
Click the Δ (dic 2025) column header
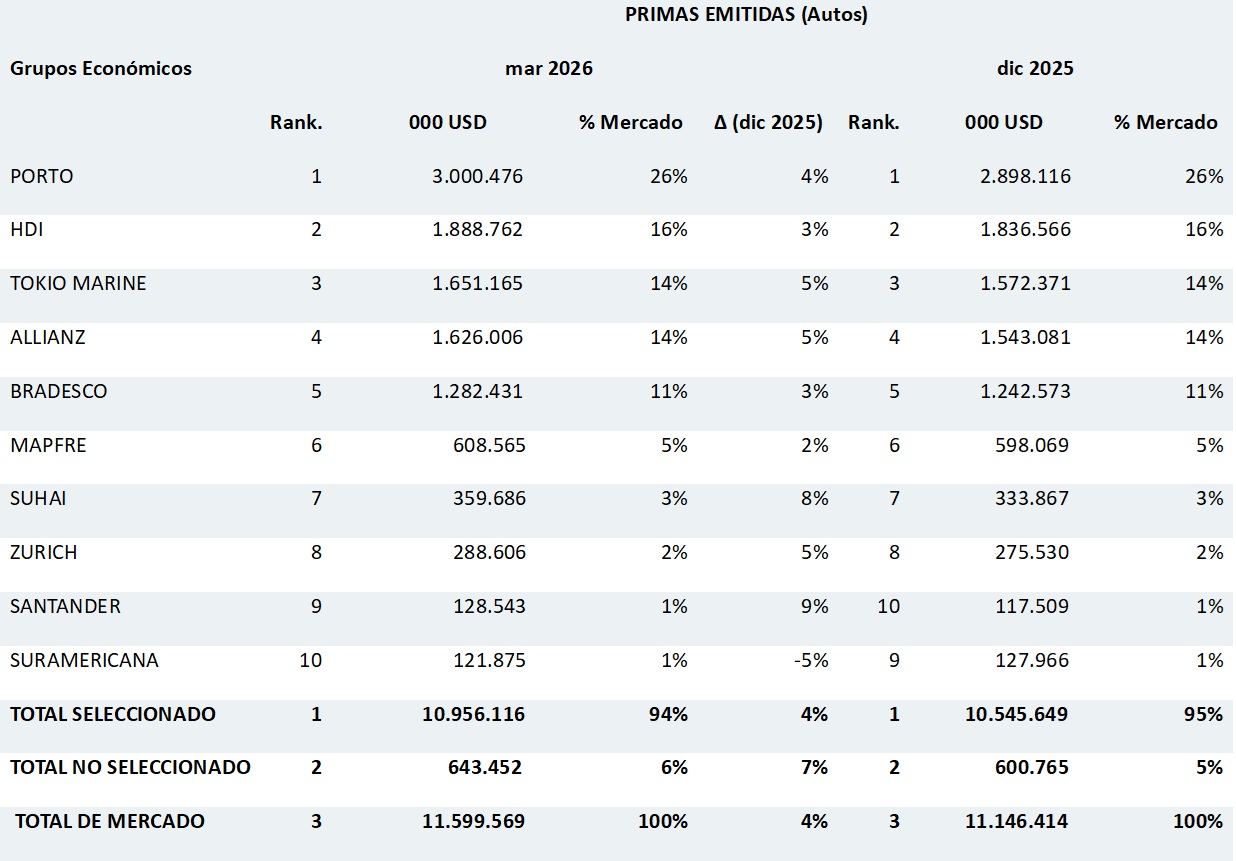coord(769,123)
